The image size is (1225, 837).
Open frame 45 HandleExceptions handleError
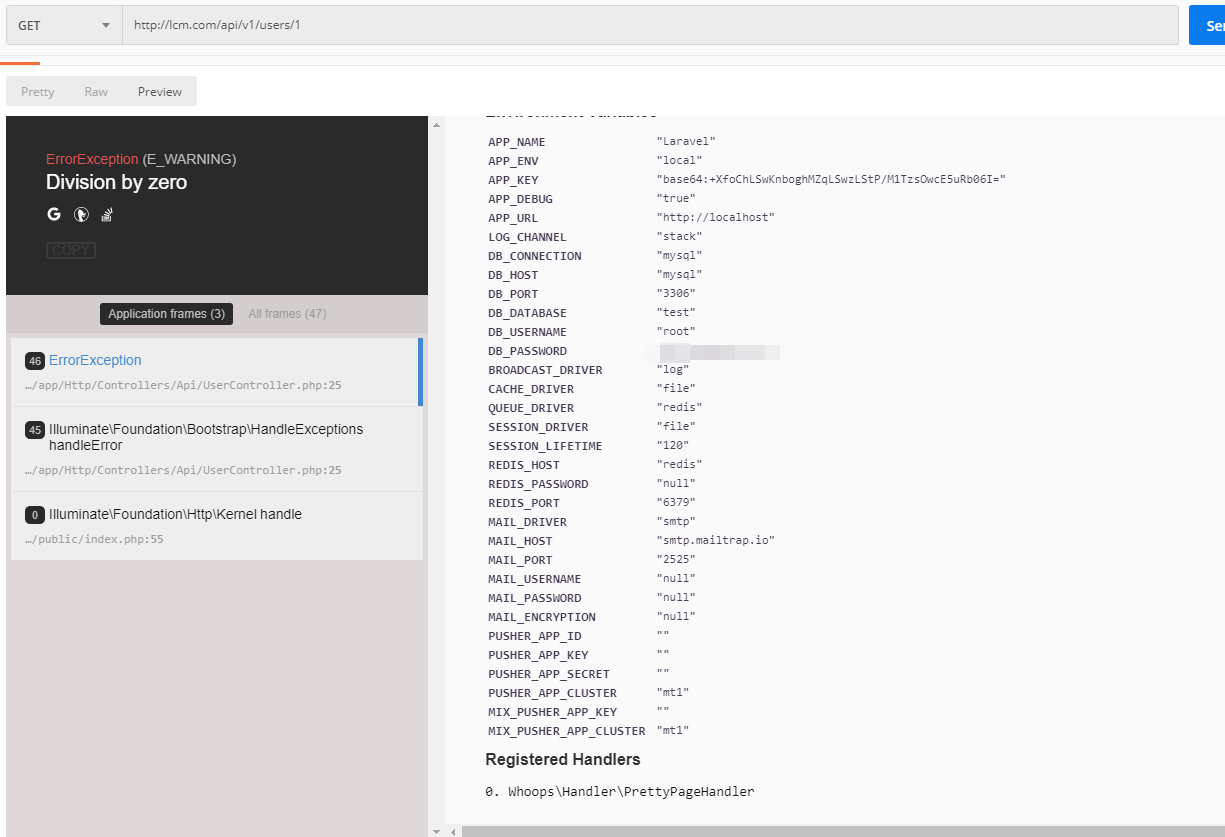(215, 449)
